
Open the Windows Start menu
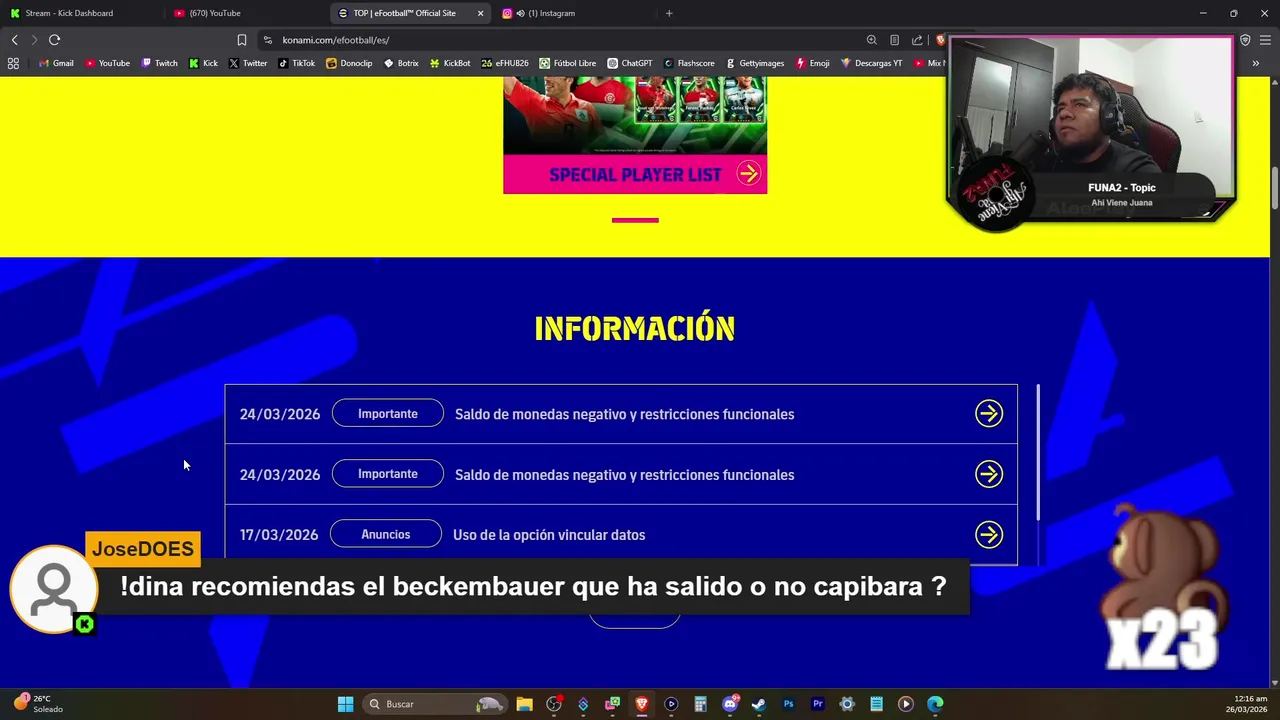pyautogui.click(x=345, y=704)
